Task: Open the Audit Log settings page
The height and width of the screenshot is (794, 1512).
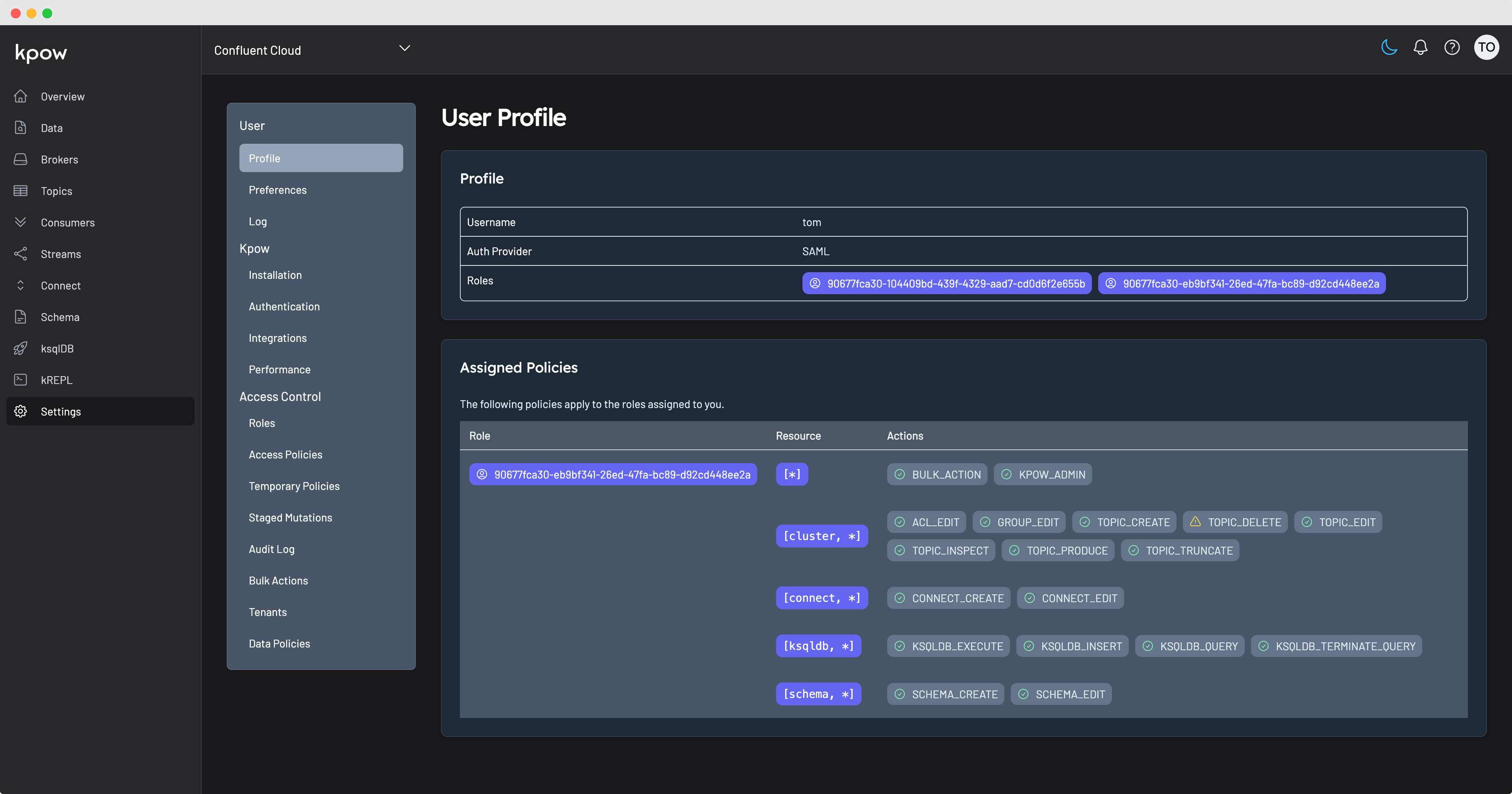Action: 271,549
